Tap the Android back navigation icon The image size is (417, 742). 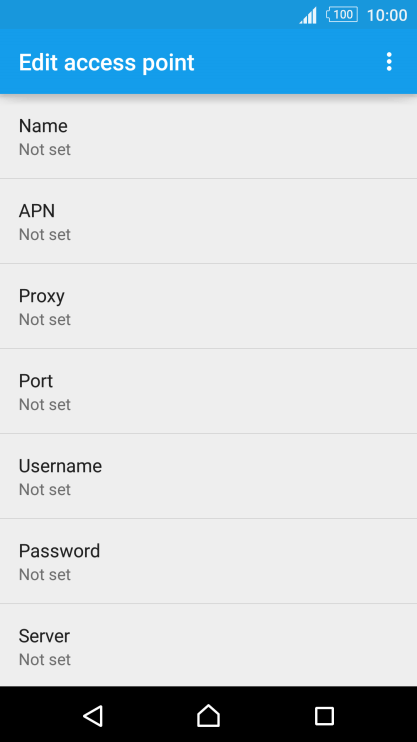(93, 715)
